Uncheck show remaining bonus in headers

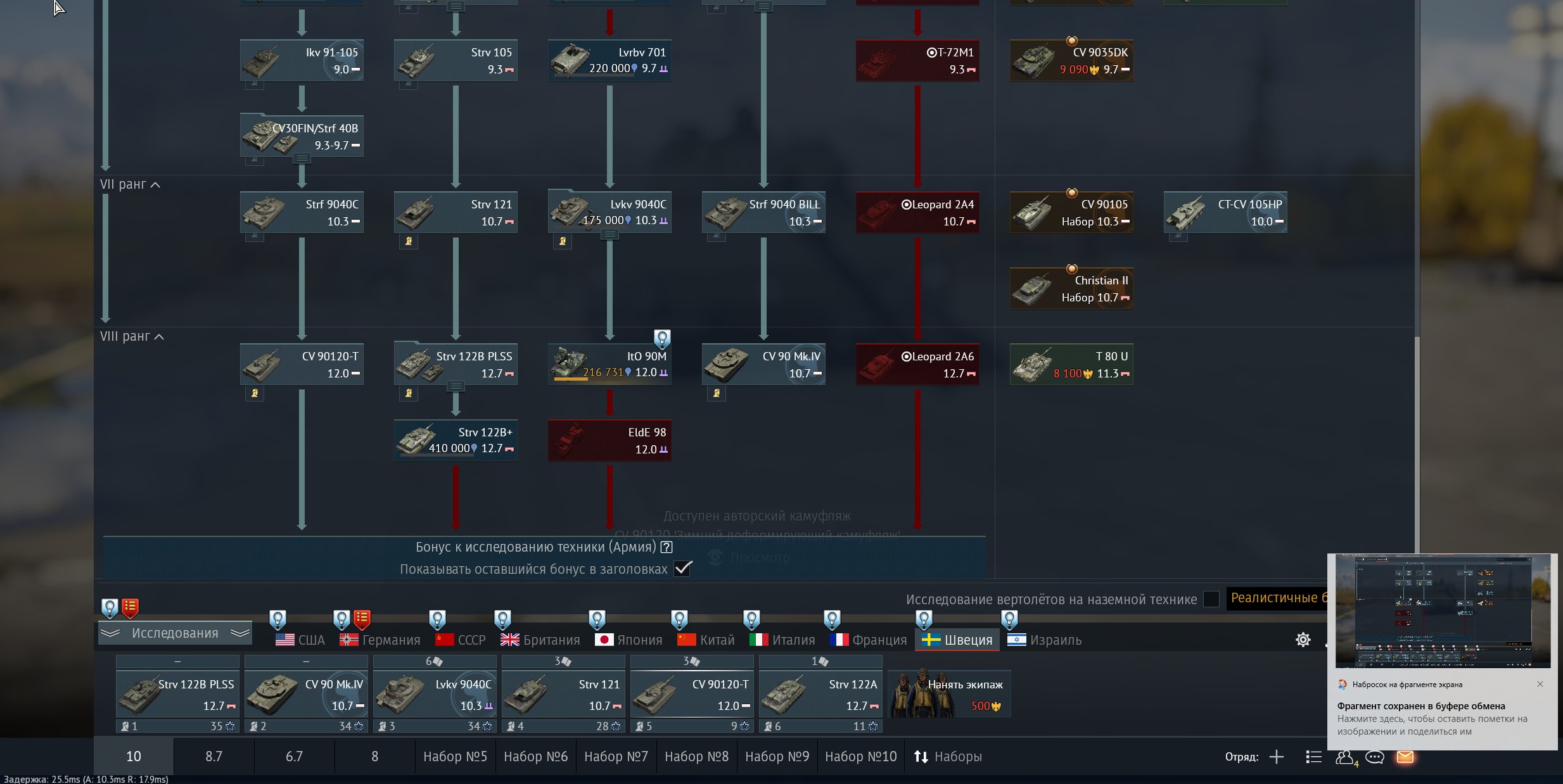(682, 569)
